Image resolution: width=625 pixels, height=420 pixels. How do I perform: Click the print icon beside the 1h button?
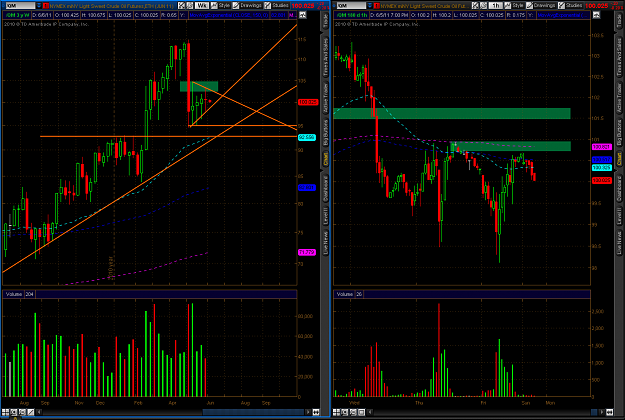483,6
